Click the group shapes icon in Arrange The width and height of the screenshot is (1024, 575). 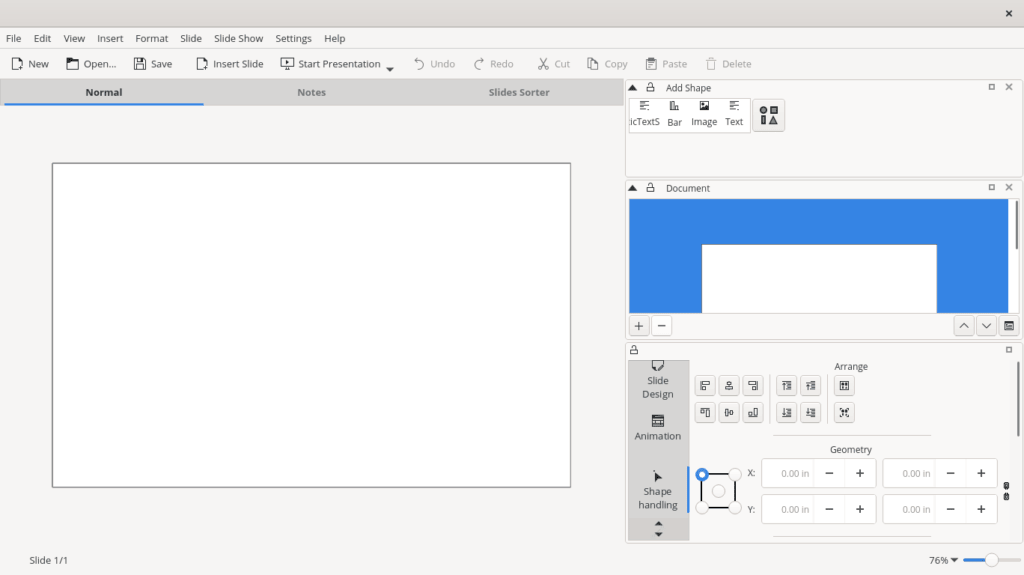tap(844, 386)
